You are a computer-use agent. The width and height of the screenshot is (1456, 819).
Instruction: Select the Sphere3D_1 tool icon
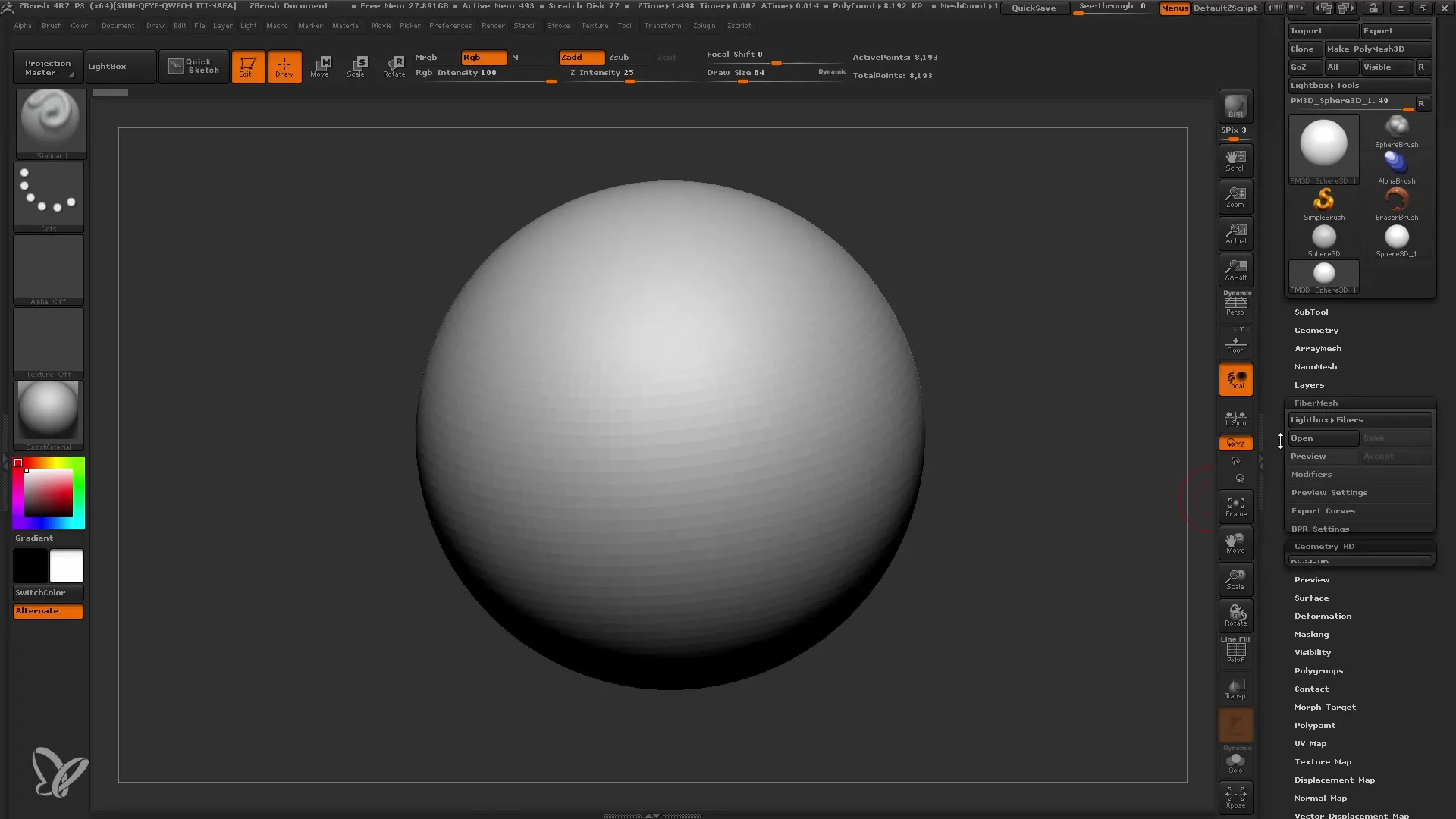coord(1396,240)
